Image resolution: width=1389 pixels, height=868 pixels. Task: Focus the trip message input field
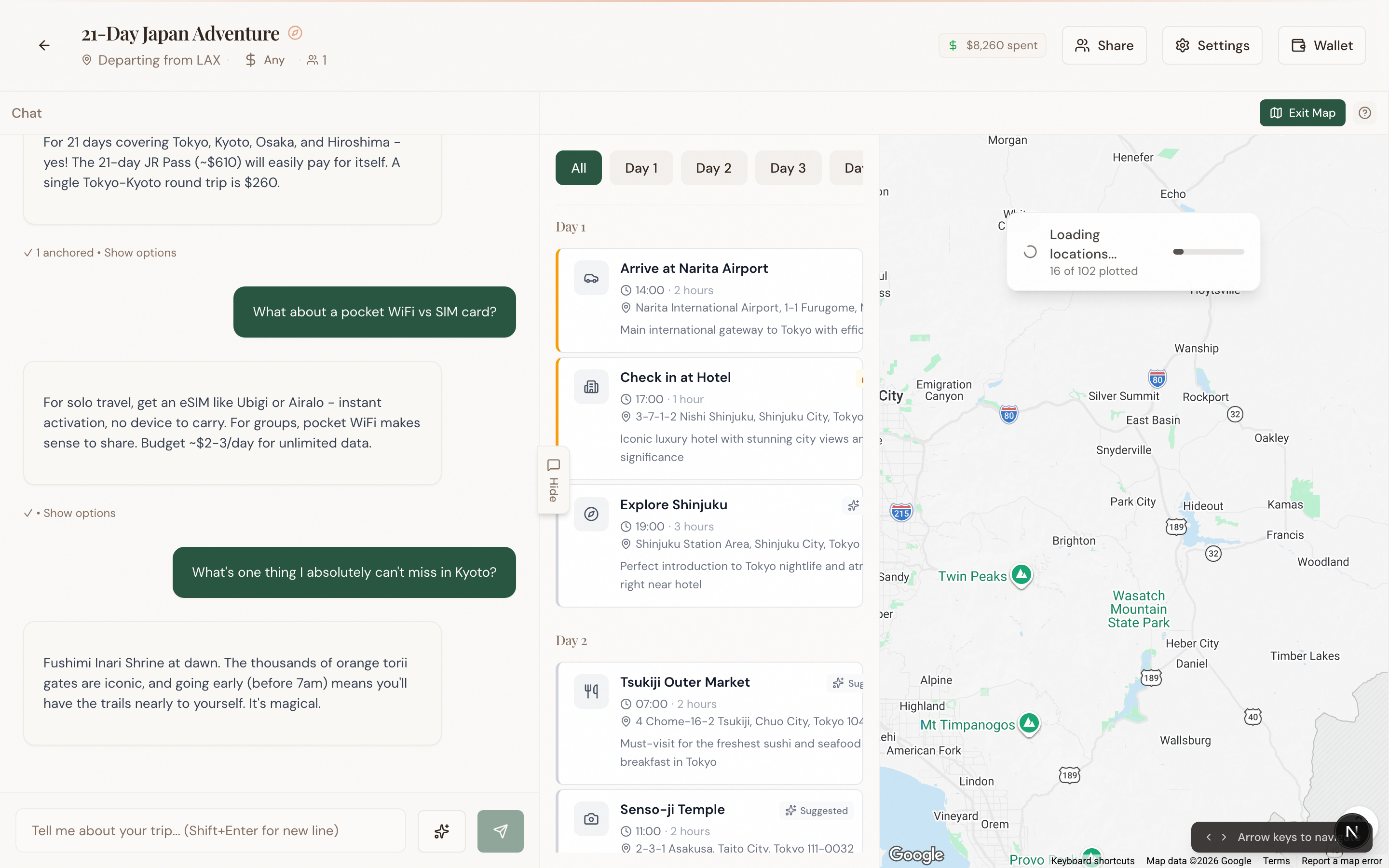click(211, 831)
